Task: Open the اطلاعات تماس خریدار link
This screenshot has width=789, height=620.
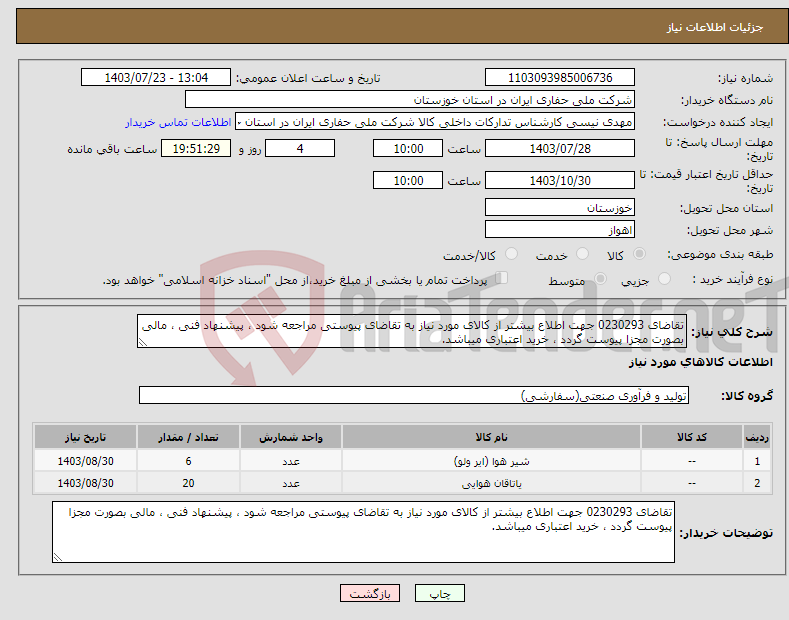Action: (178, 122)
